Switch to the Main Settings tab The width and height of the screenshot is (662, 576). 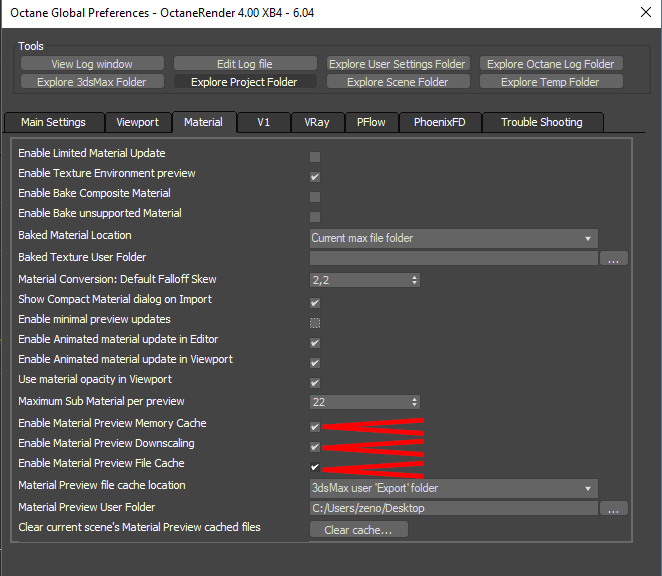coord(54,122)
